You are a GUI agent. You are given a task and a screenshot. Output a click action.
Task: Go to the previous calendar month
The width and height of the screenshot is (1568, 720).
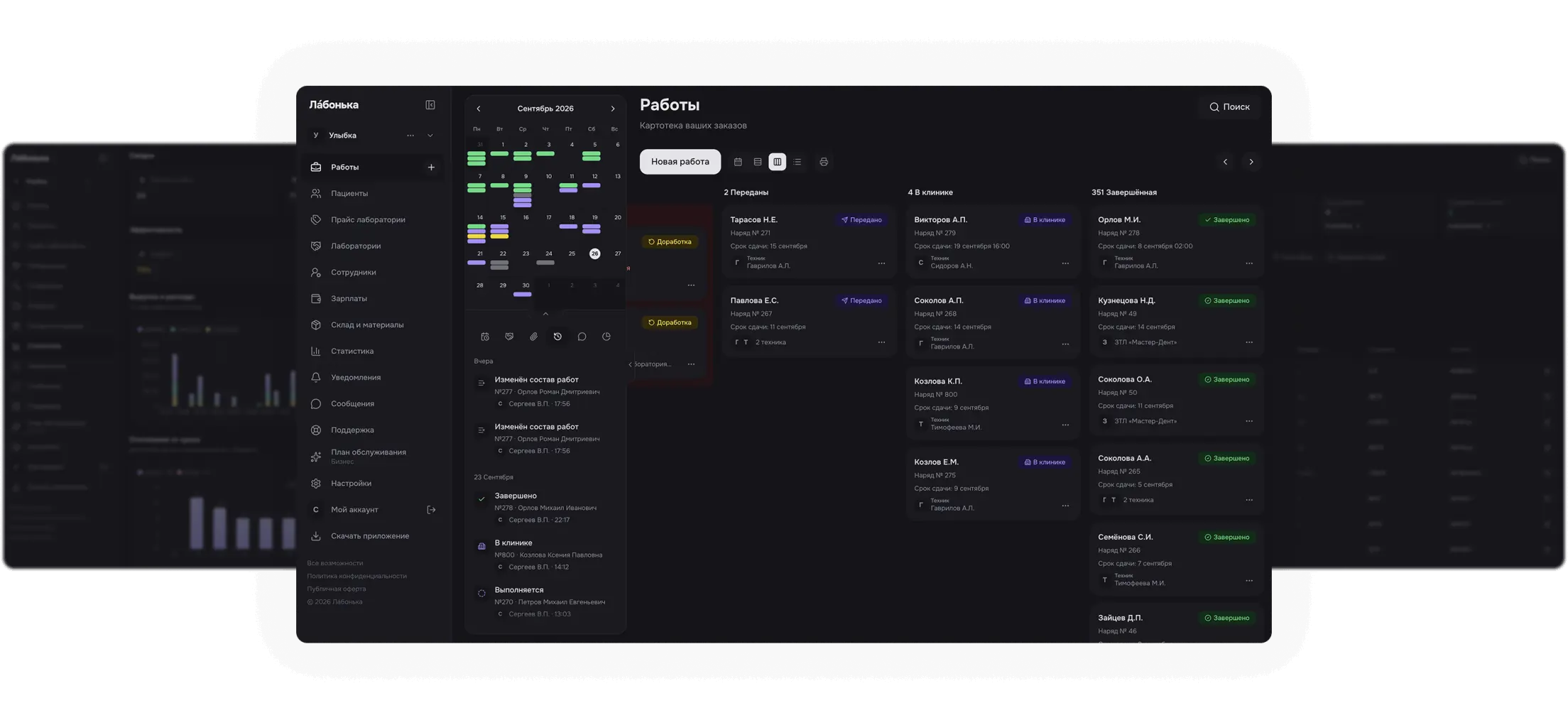479,109
